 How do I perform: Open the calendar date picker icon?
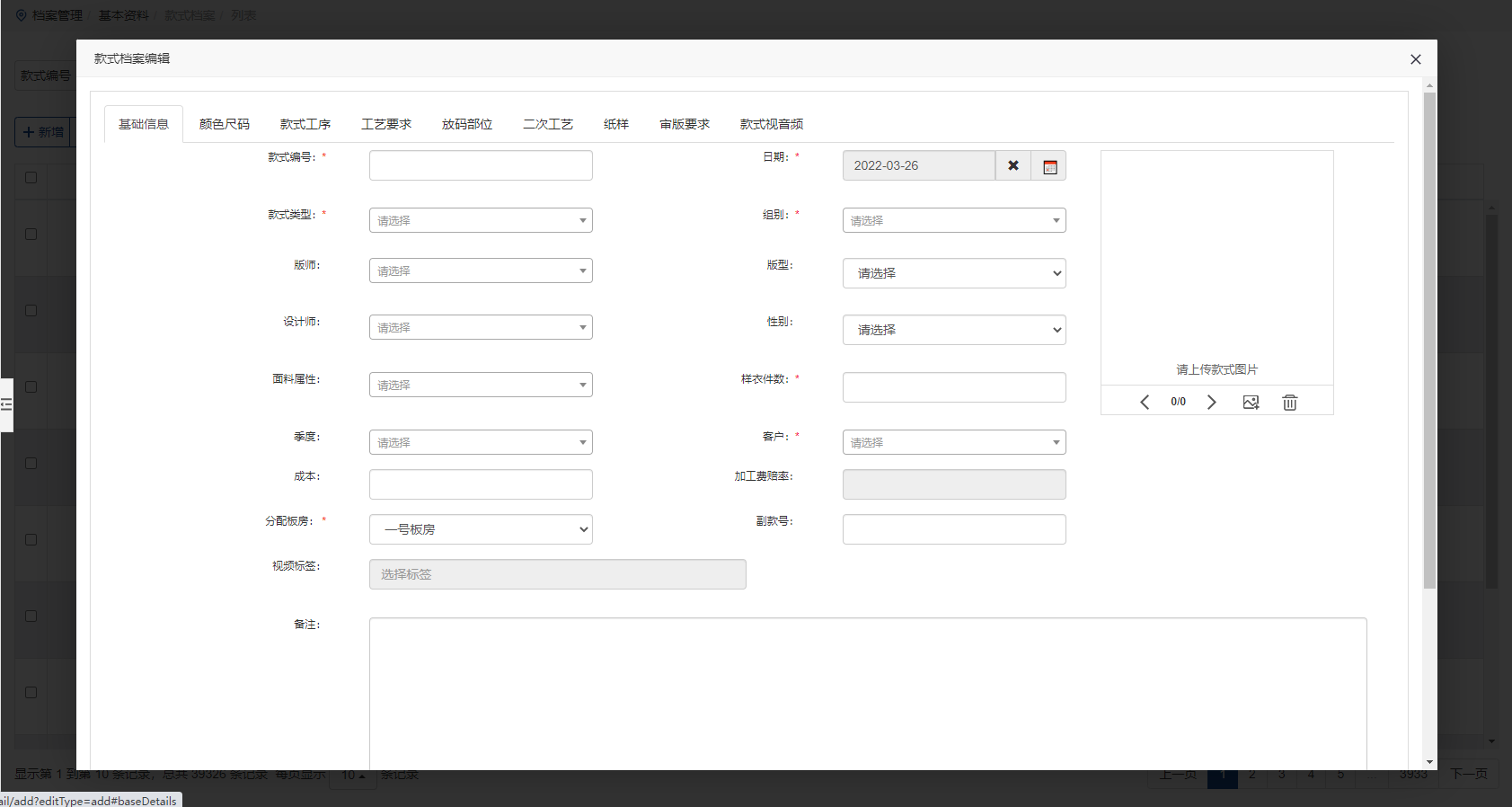coord(1048,165)
